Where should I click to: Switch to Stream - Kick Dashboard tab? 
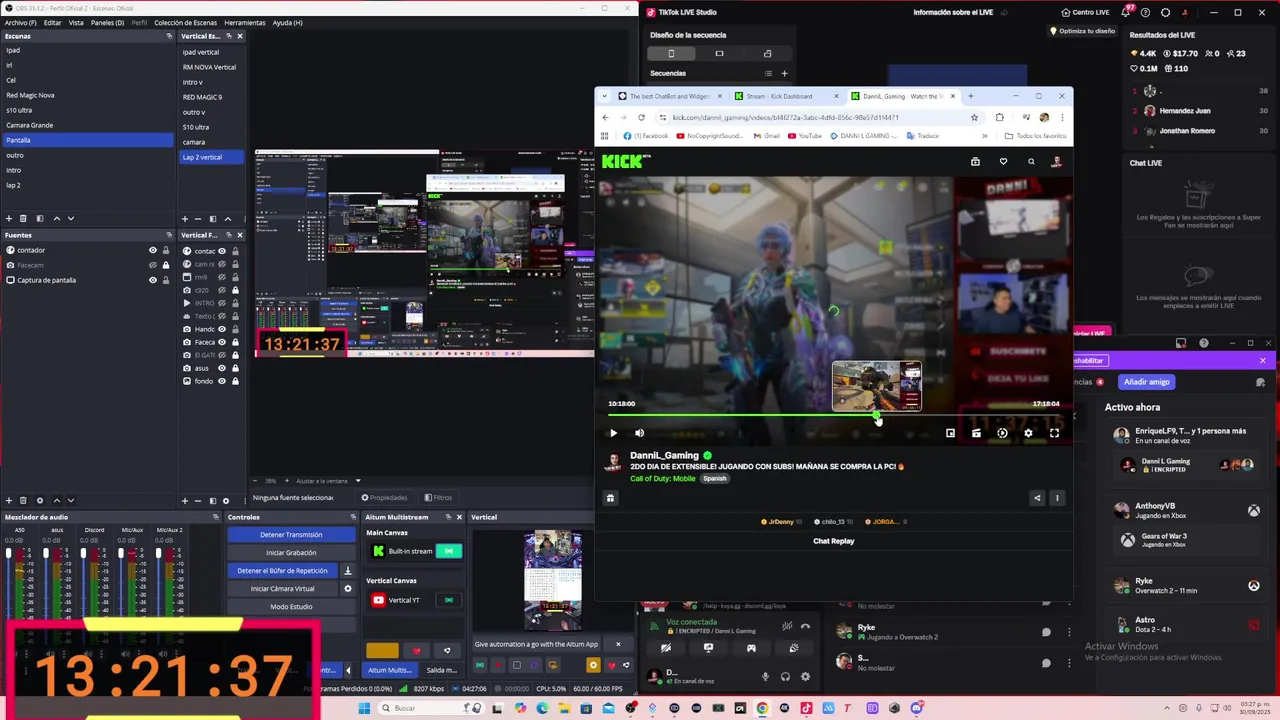click(787, 96)
